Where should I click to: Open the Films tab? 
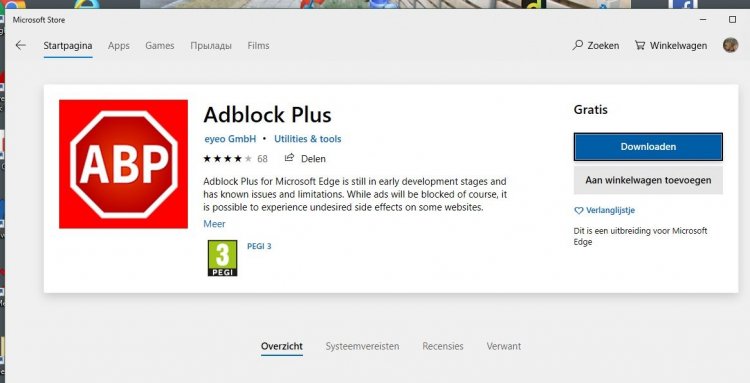258,45
